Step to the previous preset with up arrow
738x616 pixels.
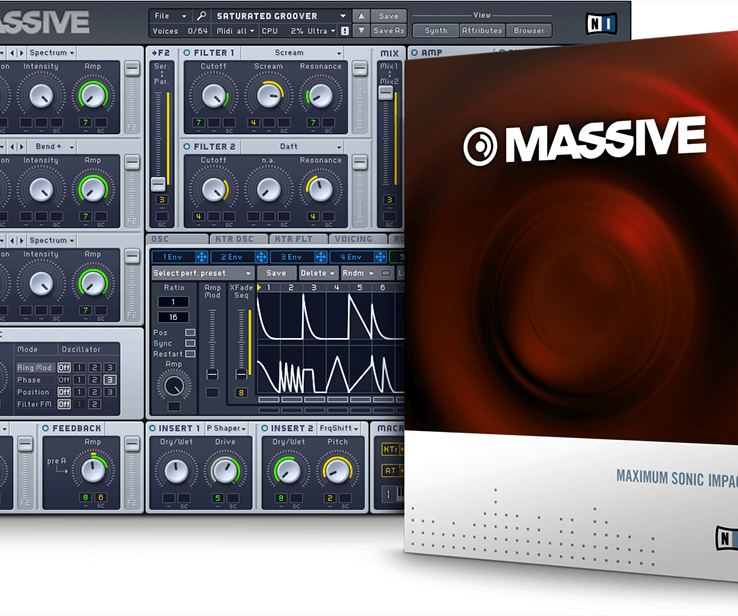tap(361, 16)
